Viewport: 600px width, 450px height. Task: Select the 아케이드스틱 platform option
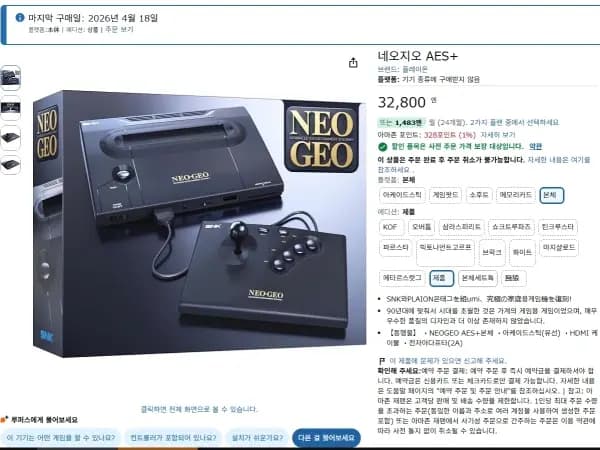coord(402,195)
